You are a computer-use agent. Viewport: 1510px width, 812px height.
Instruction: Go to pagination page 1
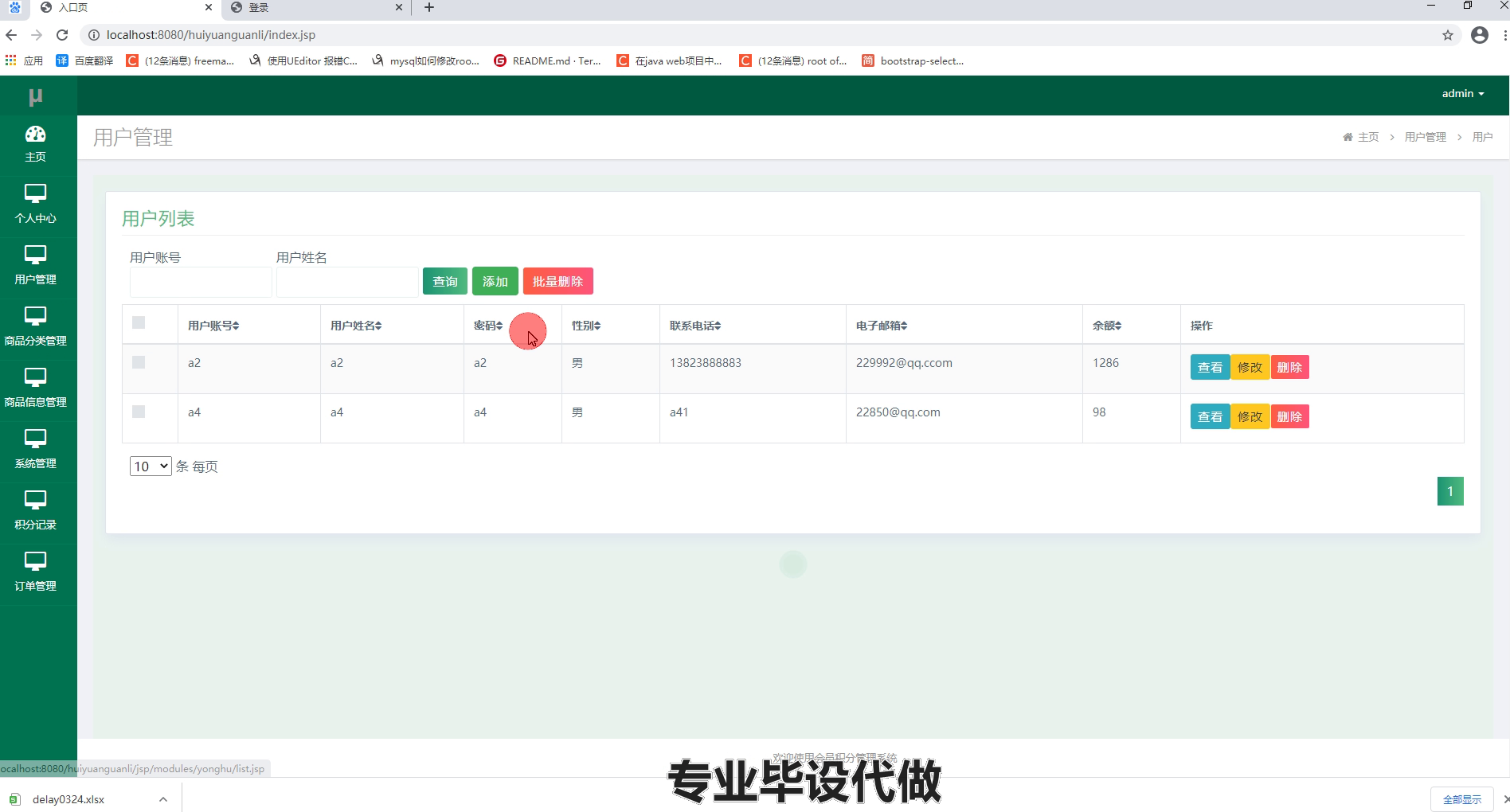click(1450, 491)
